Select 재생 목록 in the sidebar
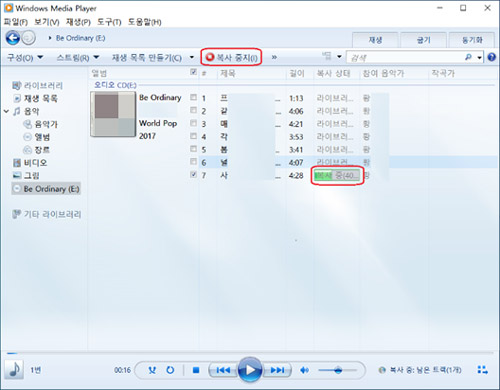Screen dimensions: 500x390 36,98
